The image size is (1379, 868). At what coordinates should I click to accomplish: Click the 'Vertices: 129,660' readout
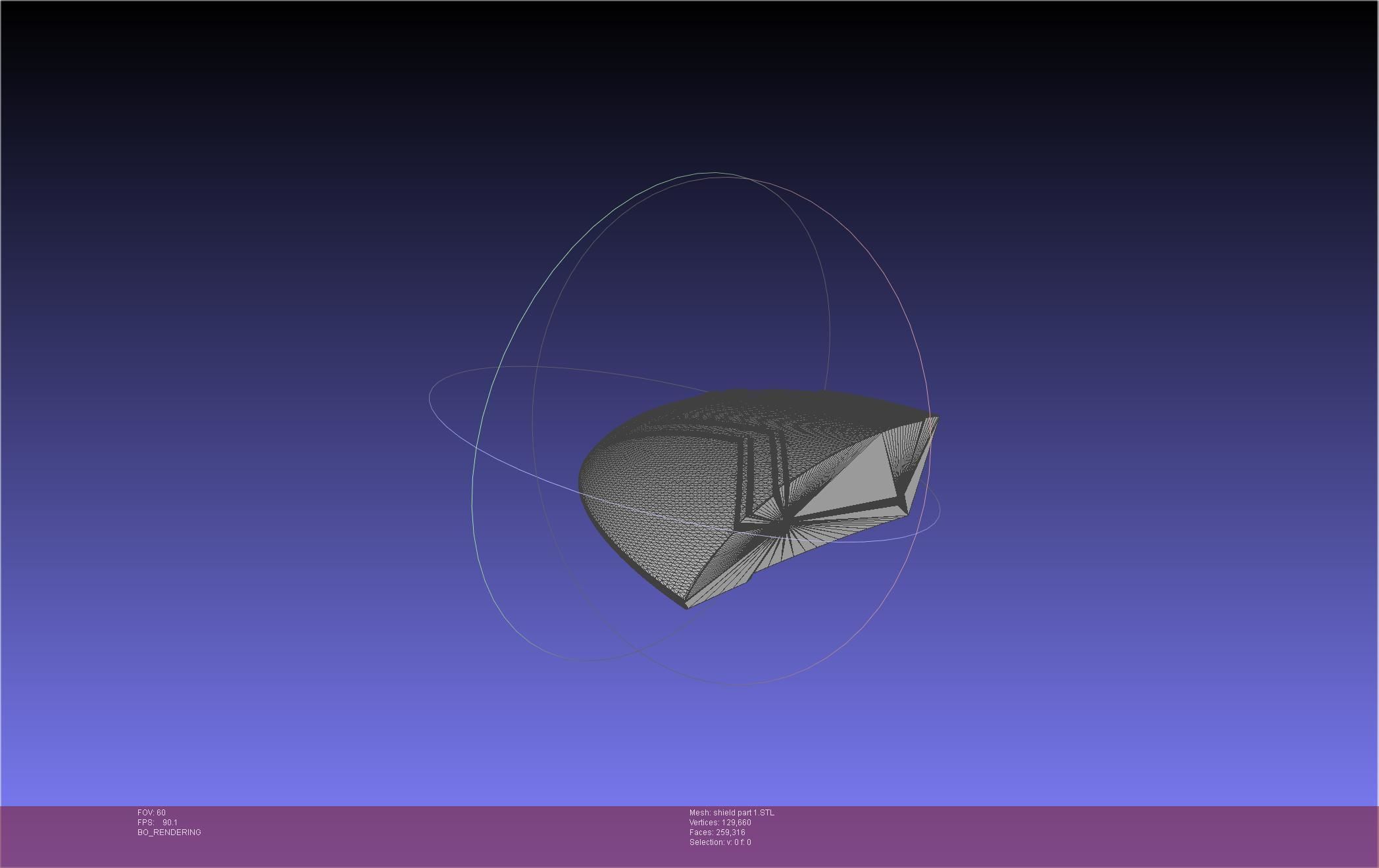pyautogui.click(x=720, y=823)
